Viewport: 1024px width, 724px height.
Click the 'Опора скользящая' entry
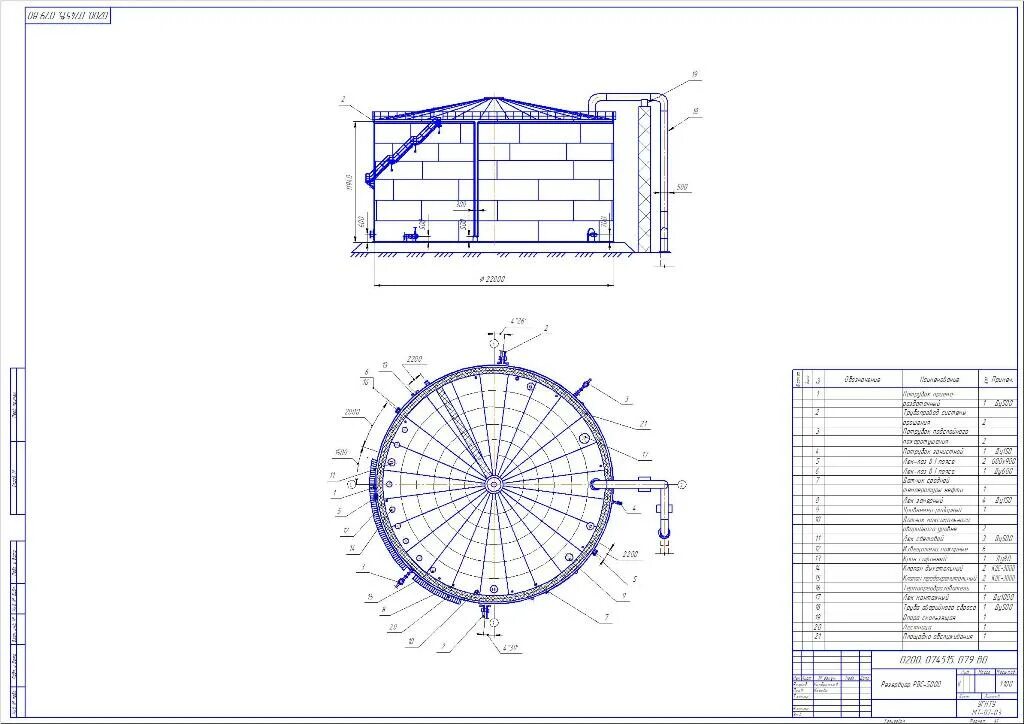[930, 617]
